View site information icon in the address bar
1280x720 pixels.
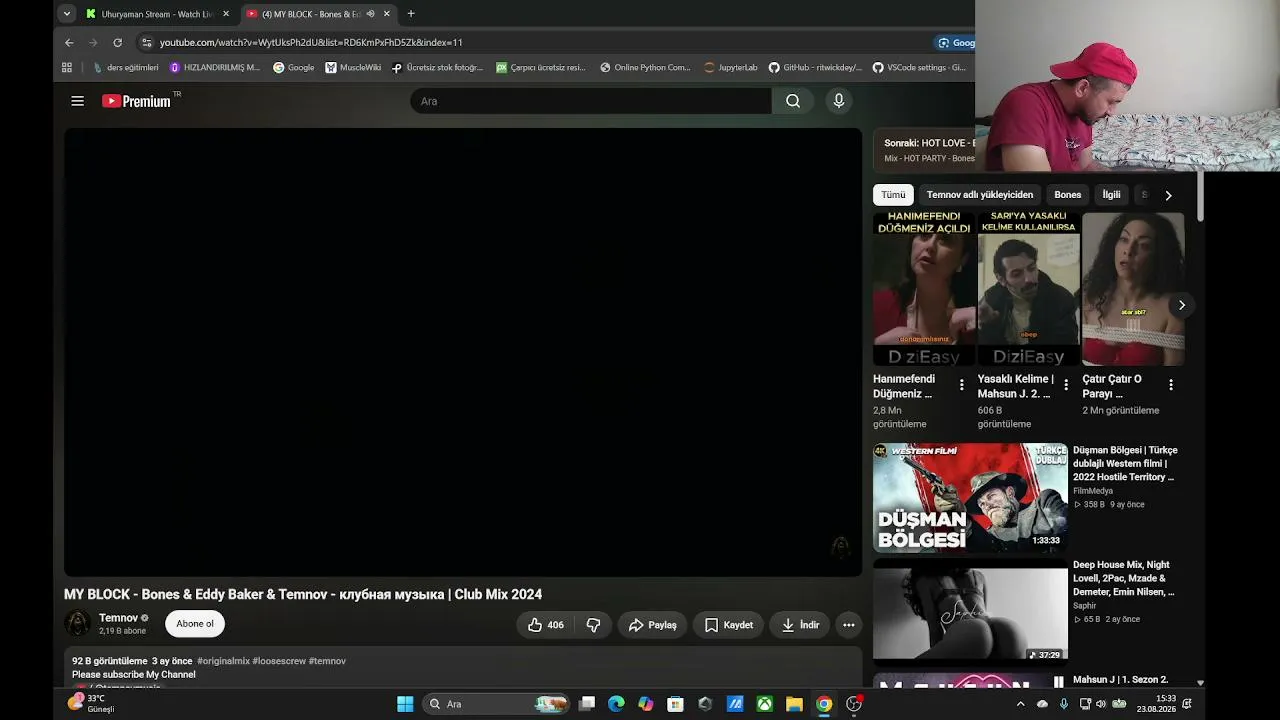[147, 43]
